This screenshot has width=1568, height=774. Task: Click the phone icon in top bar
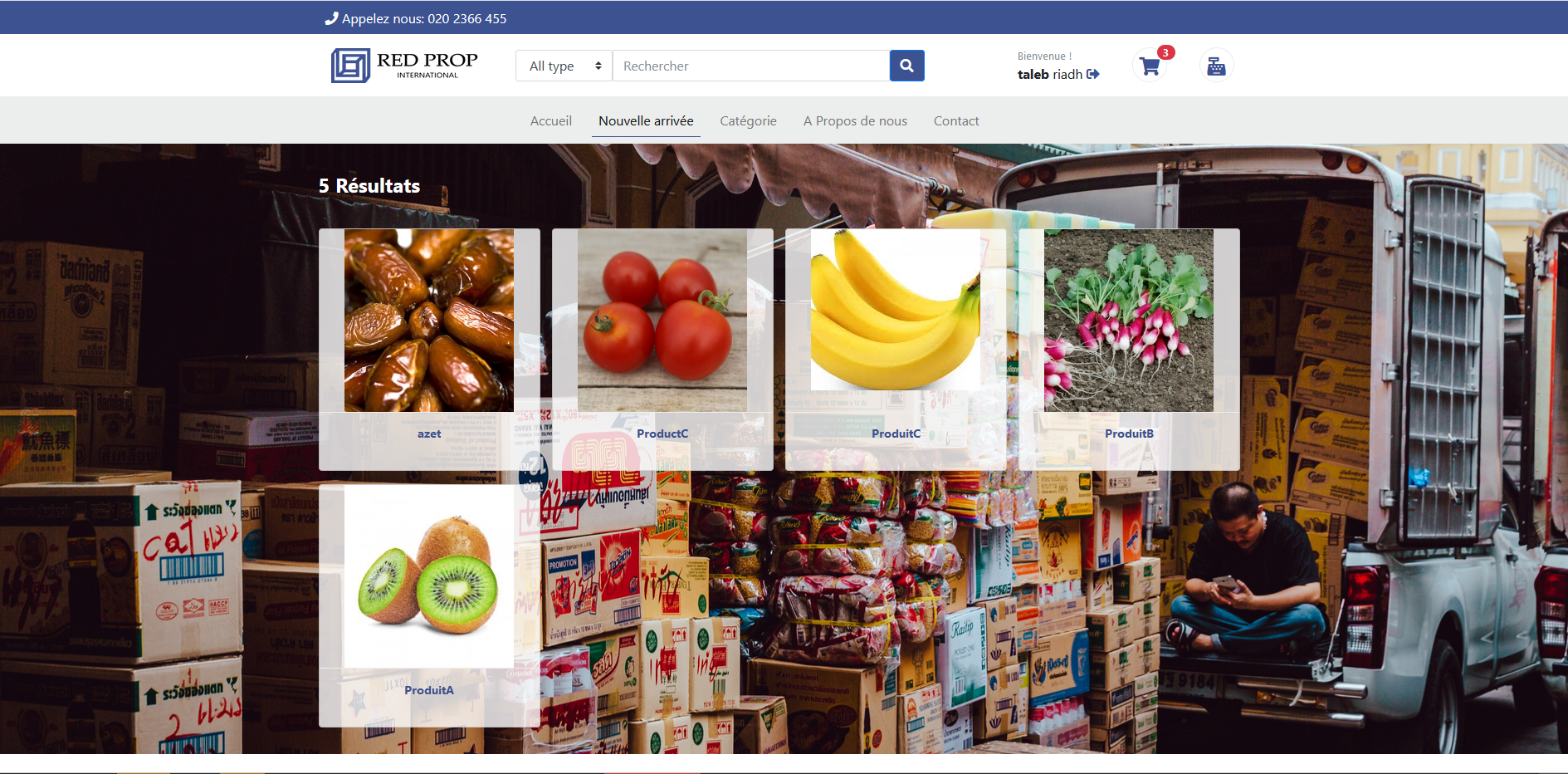331,18
